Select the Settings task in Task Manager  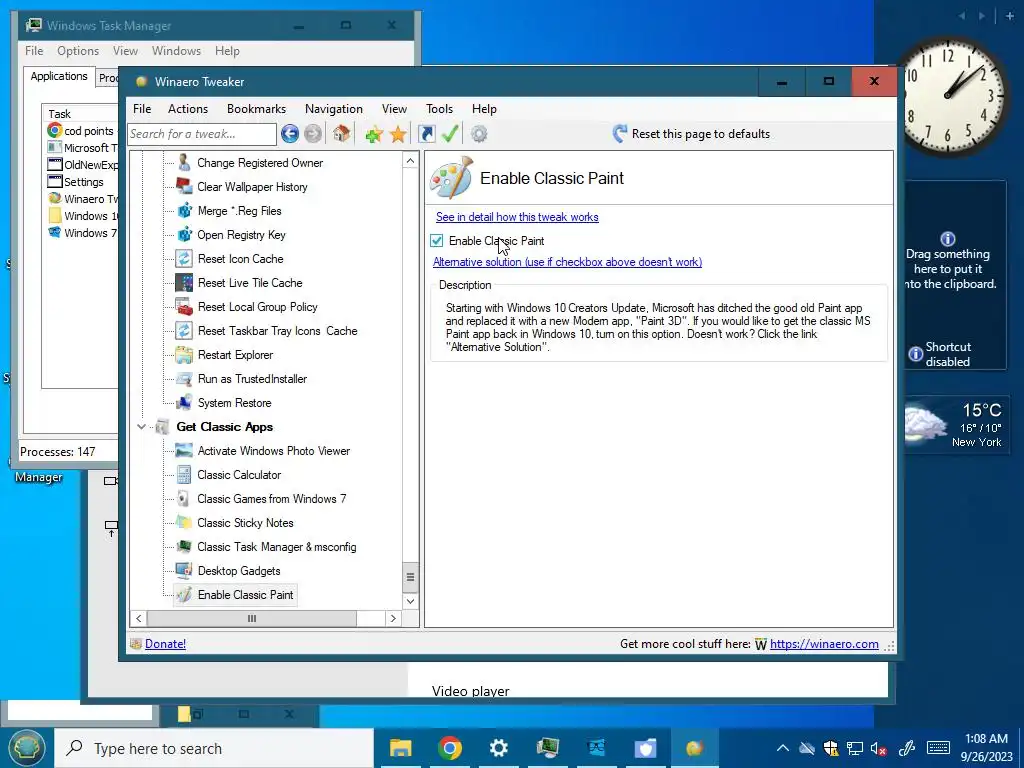pyautogui.click(x=76, y=182)
